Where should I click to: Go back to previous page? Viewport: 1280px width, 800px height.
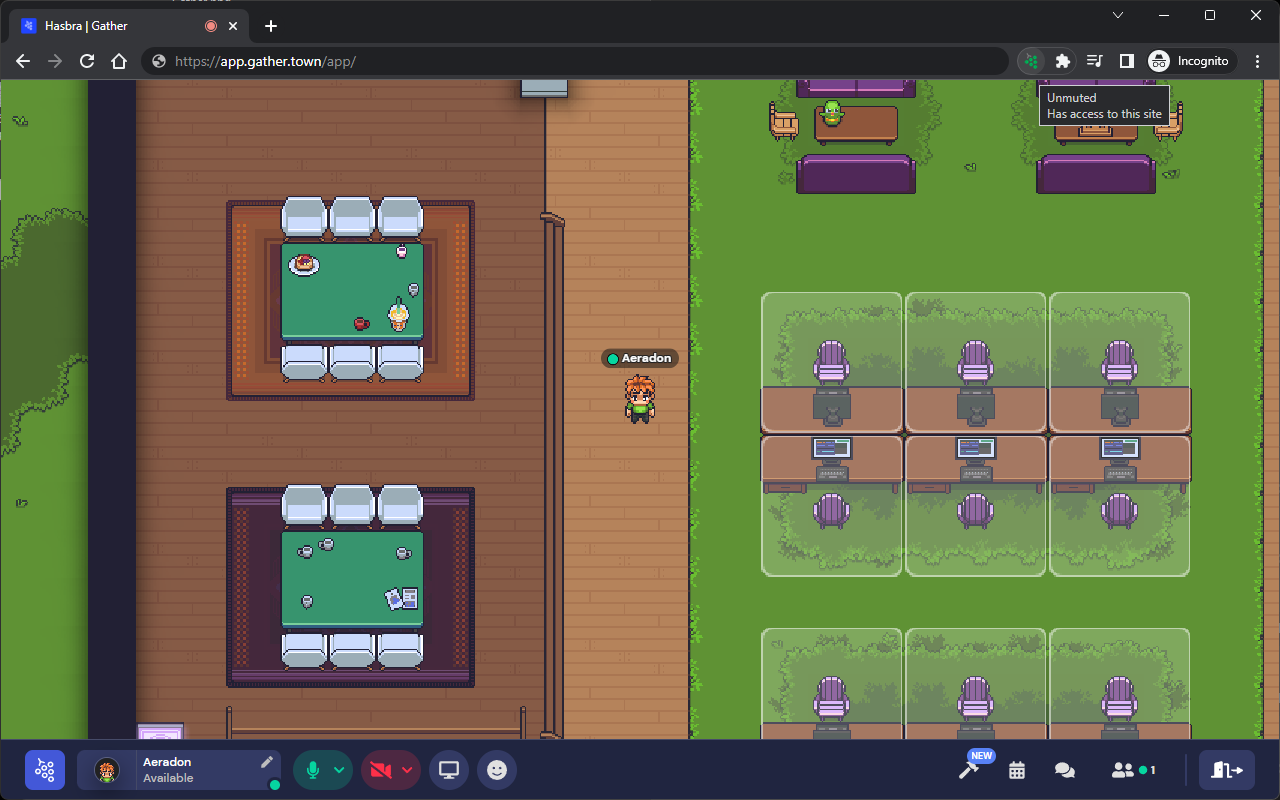[x=23, y=61]
